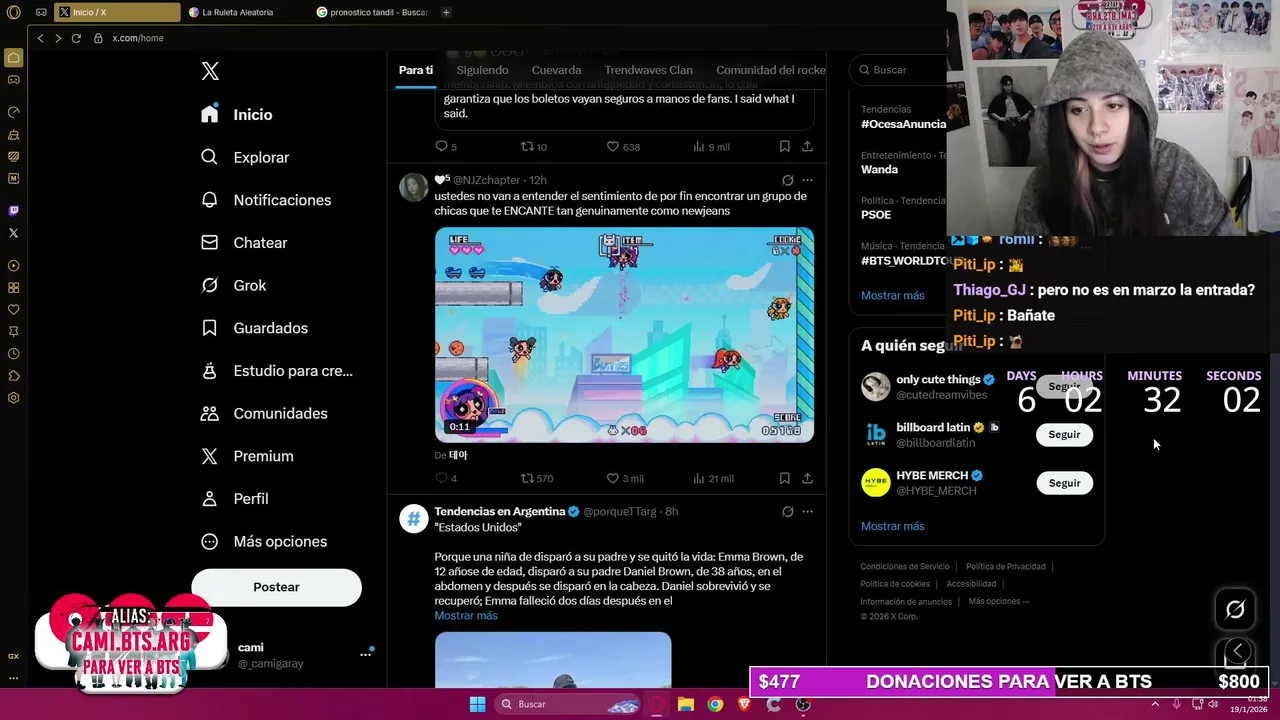The width and height of the screenshot is (1280, 720).
Task: Click the gamepad GX Corner sidebar icon
Action: 13,79
